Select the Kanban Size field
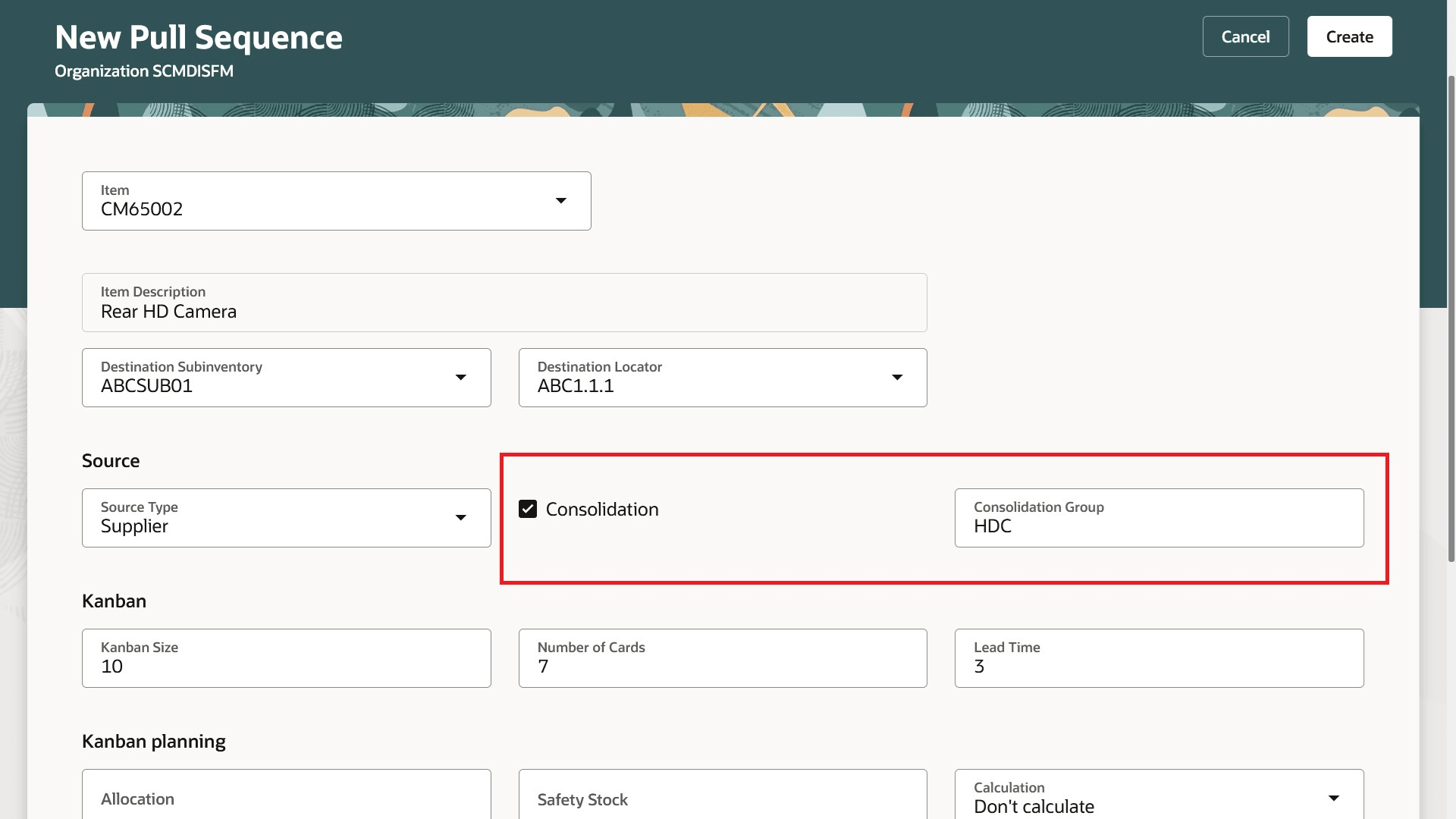 (x=287, y=658)
